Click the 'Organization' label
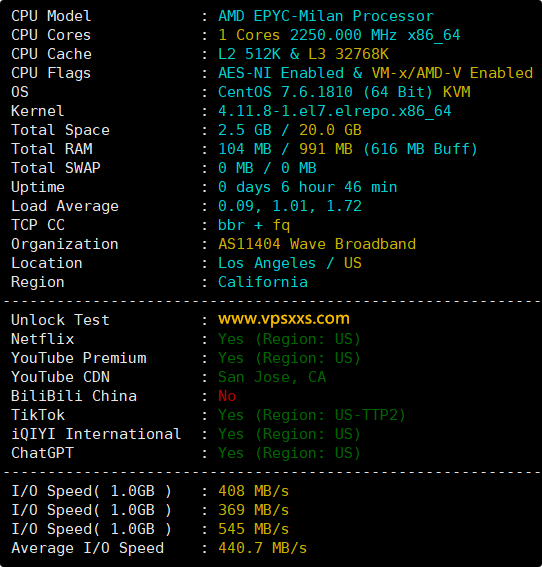 (x=65, y=245)
